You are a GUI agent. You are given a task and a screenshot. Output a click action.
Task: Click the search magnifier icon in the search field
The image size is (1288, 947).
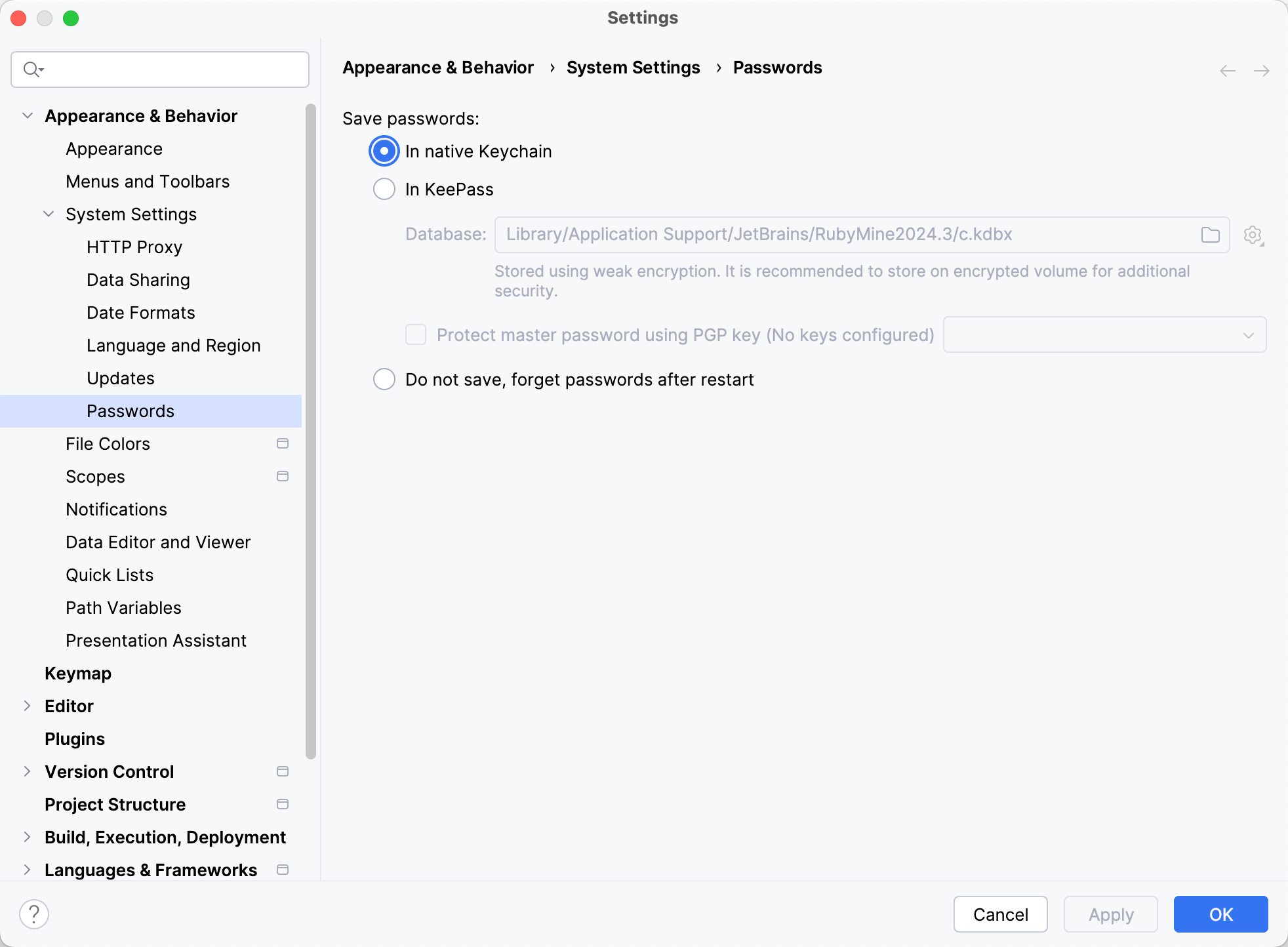tap(31, 69)
